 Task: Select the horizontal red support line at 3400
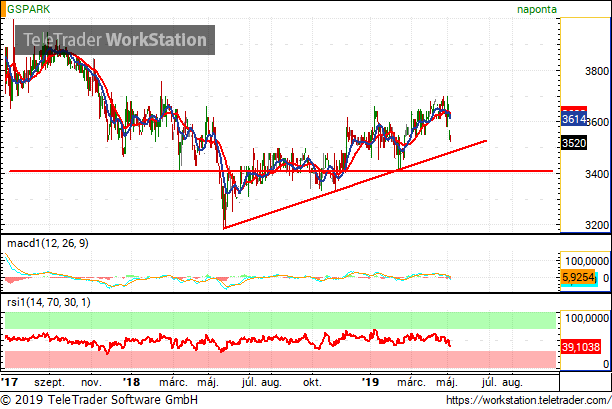pos(281,171)
